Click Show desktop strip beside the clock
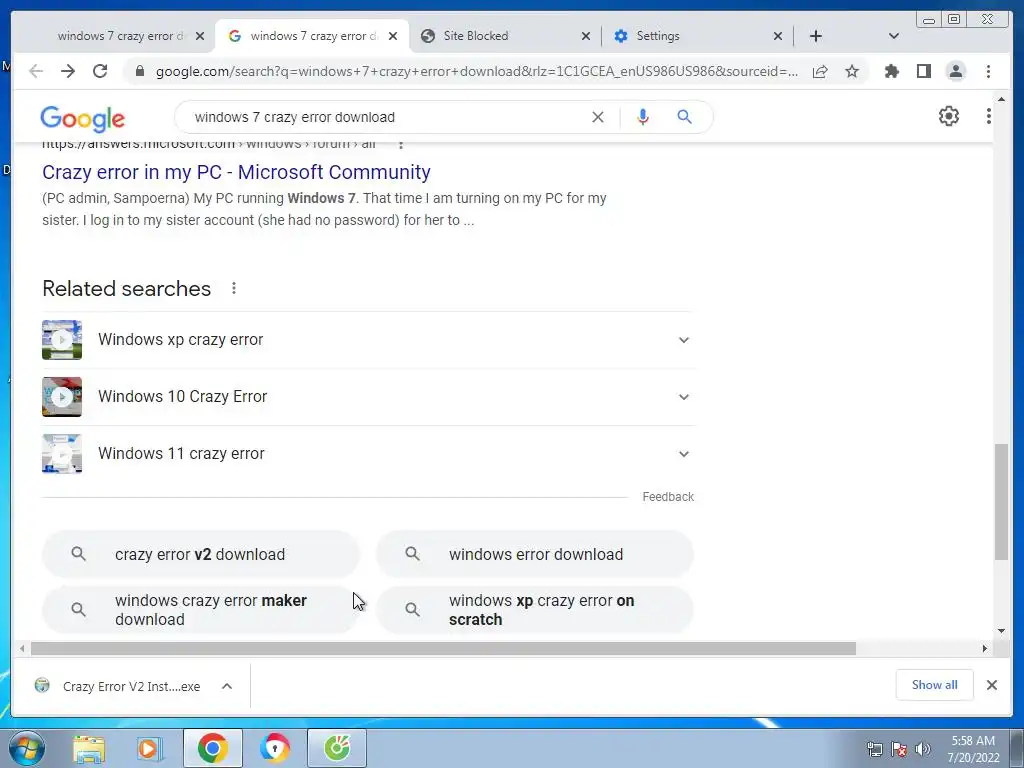 1017,748
